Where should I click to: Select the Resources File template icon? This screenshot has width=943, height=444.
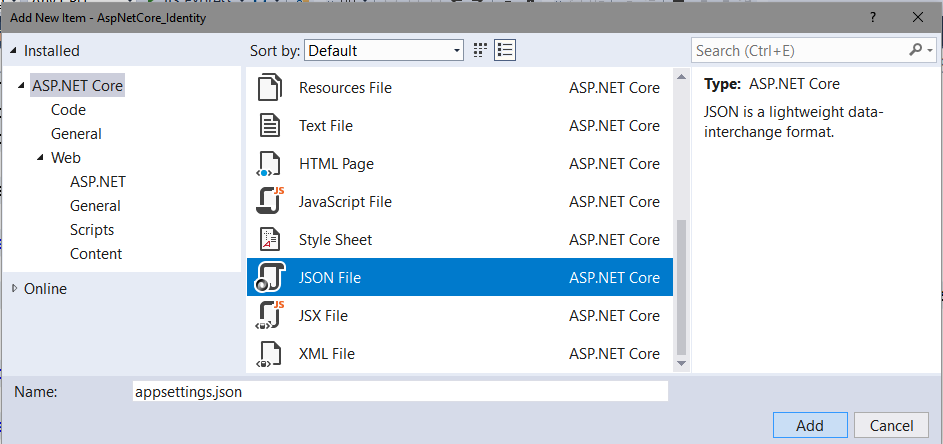(269, 88)
